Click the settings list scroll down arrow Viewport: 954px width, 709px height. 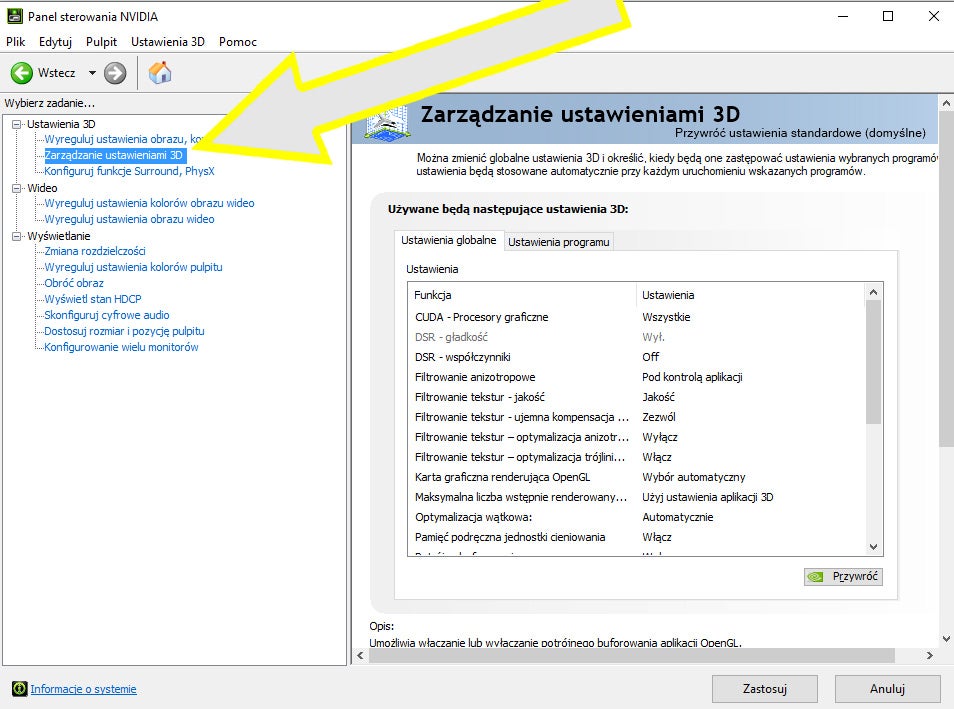pyautogui.click(x=874, y=547)
